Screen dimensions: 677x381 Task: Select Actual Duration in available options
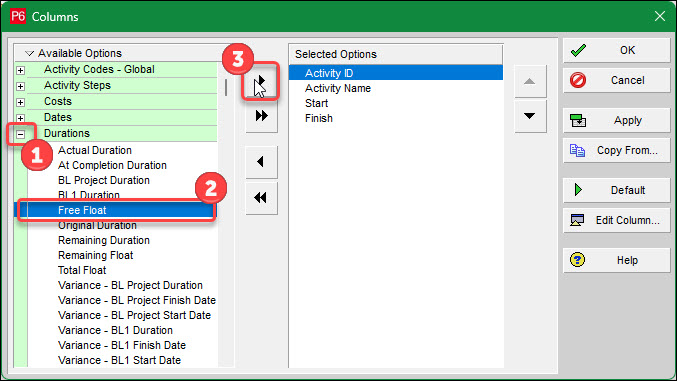pyautogui.click(x=95, y=150)
